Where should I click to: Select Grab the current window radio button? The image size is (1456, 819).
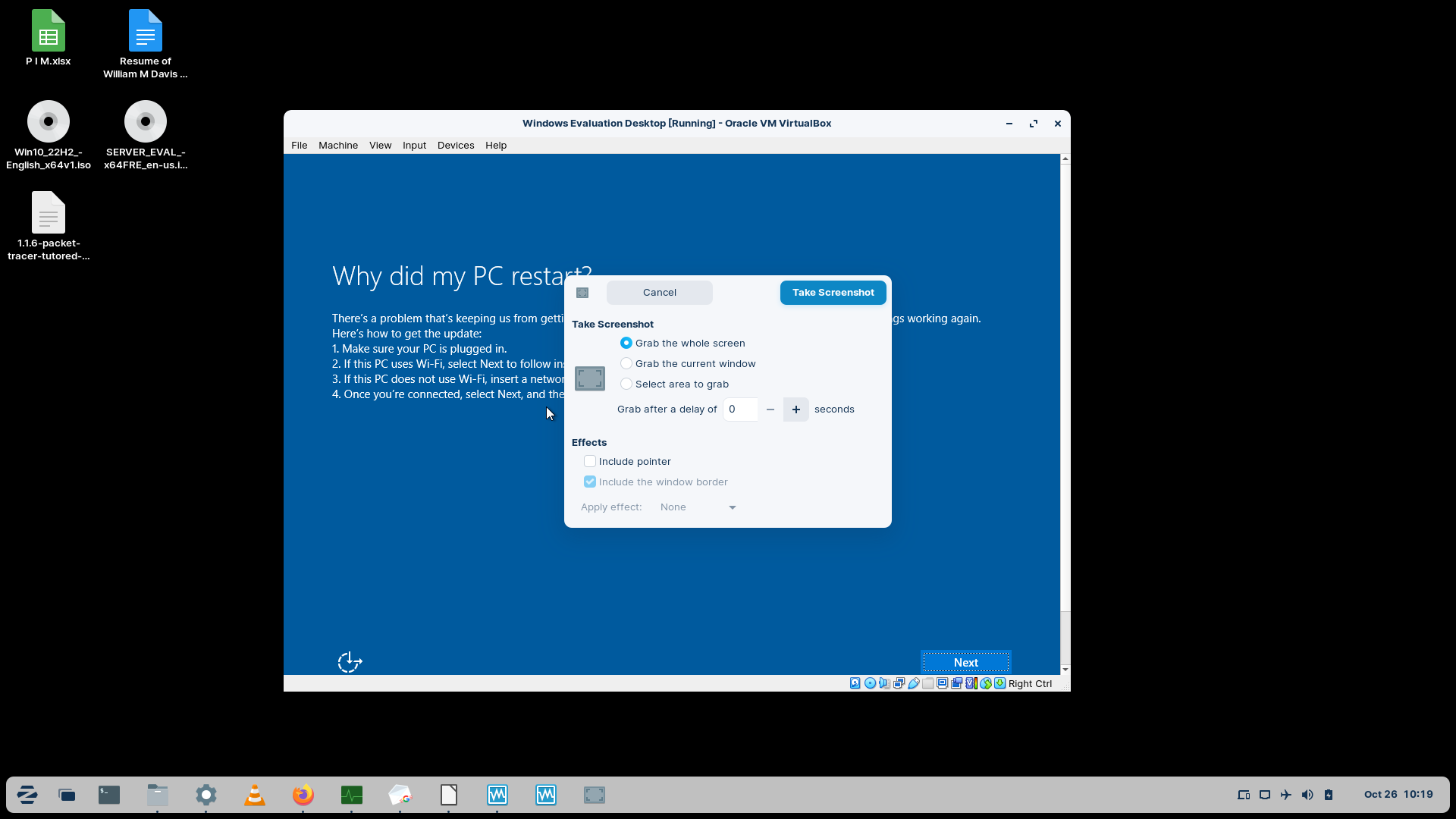point(626,363)
